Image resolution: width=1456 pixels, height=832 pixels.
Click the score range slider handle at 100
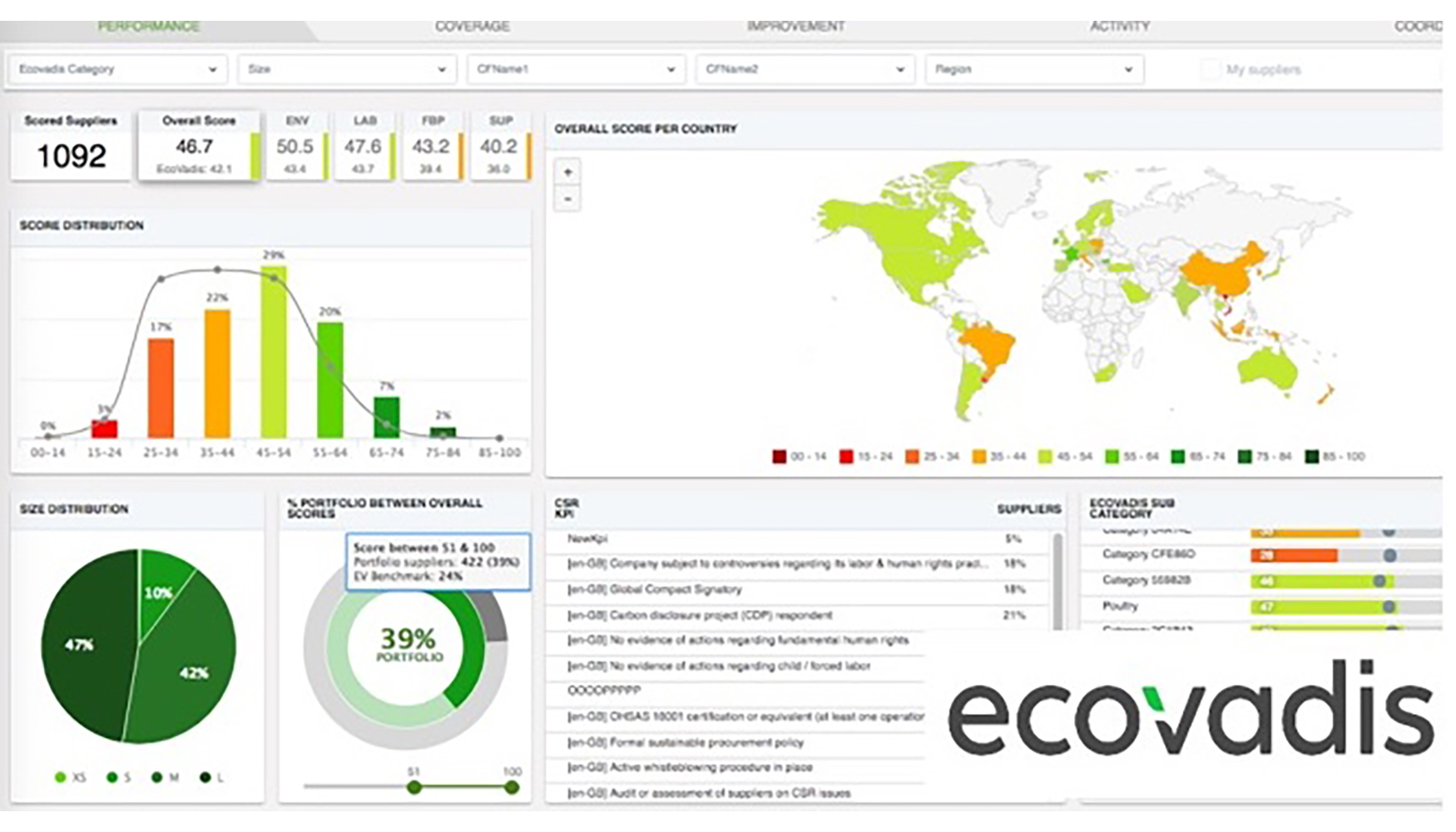pyautogui.click(x=512, y=786)
